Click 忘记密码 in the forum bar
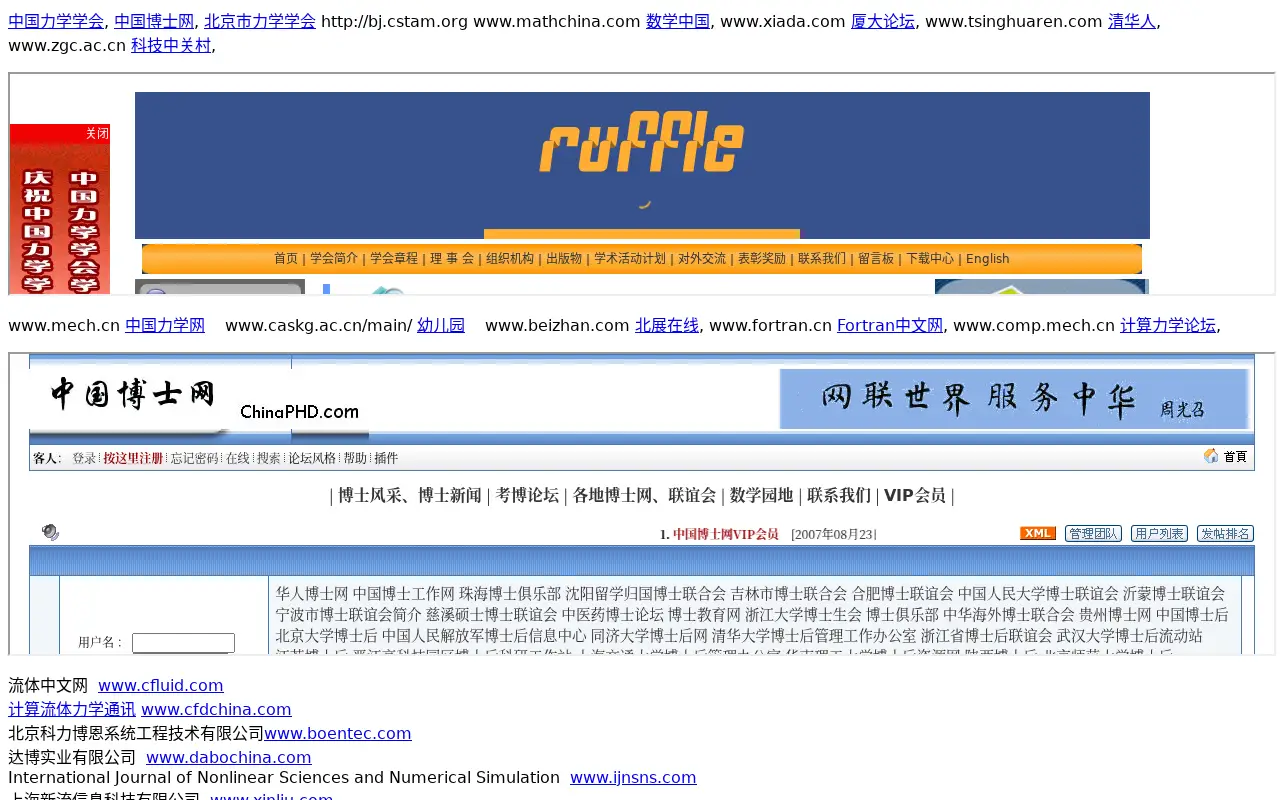 pos(194,458)
